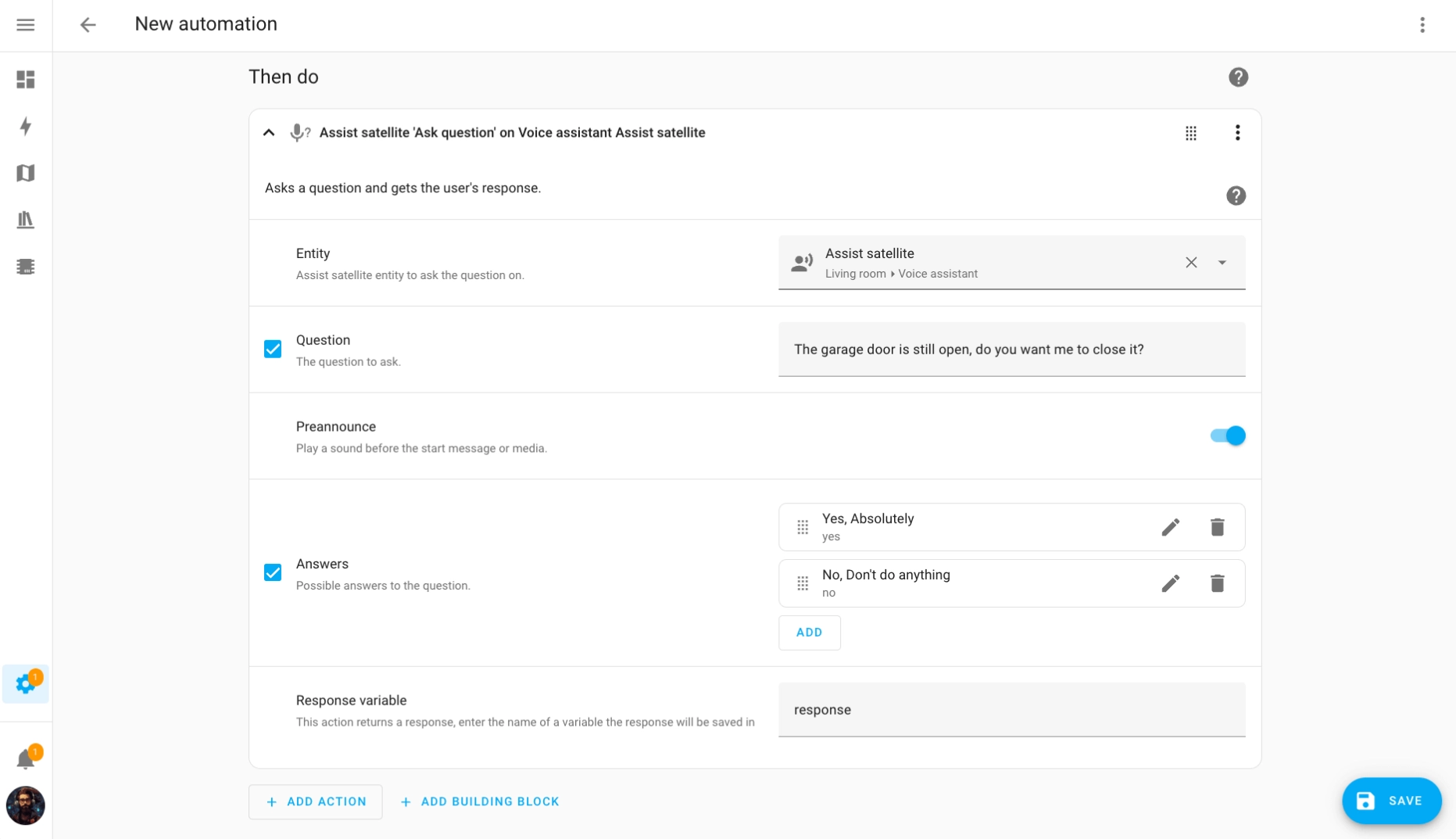Open the Settings gear in sidebar
The height and width of the screenshot is (839, 1456).
pyautogui.click(x=26, y=684)
